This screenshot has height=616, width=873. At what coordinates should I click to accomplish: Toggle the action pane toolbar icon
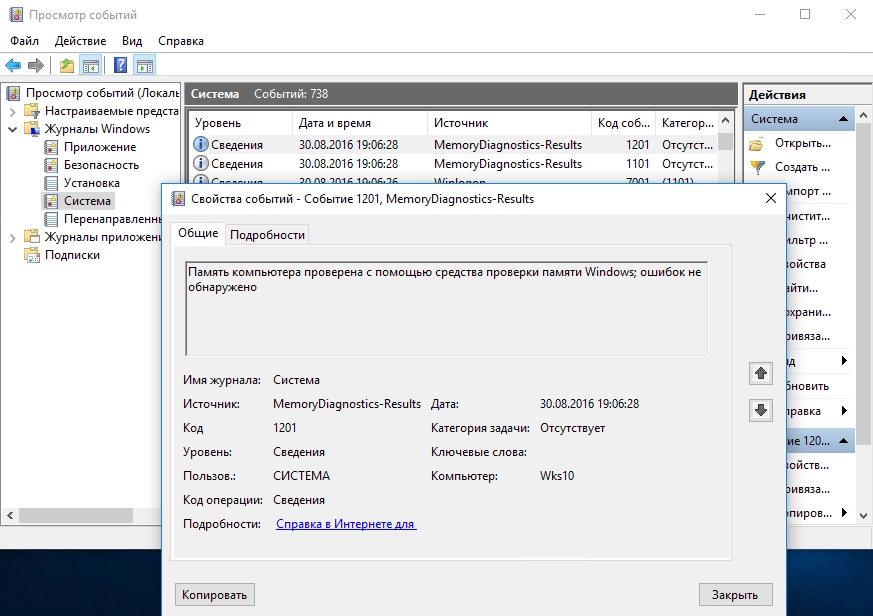pos(144,66)
